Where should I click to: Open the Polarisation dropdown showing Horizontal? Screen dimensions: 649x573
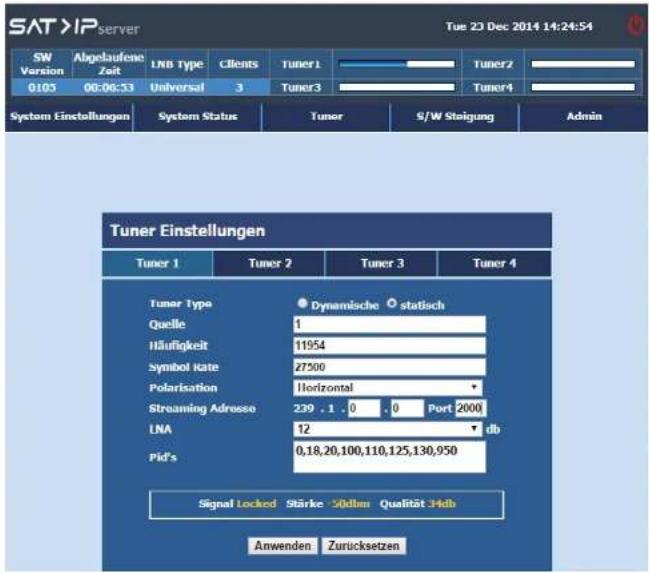pyautogui.click(x=388, y=388)
